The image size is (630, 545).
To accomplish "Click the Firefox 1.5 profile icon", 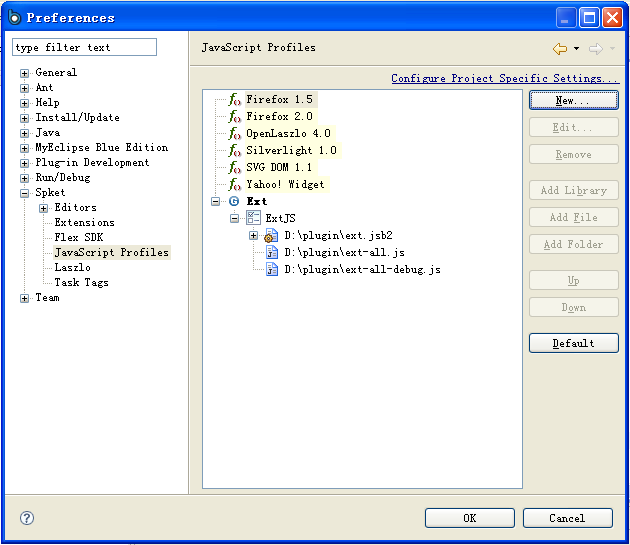I will tap(234, 99).
